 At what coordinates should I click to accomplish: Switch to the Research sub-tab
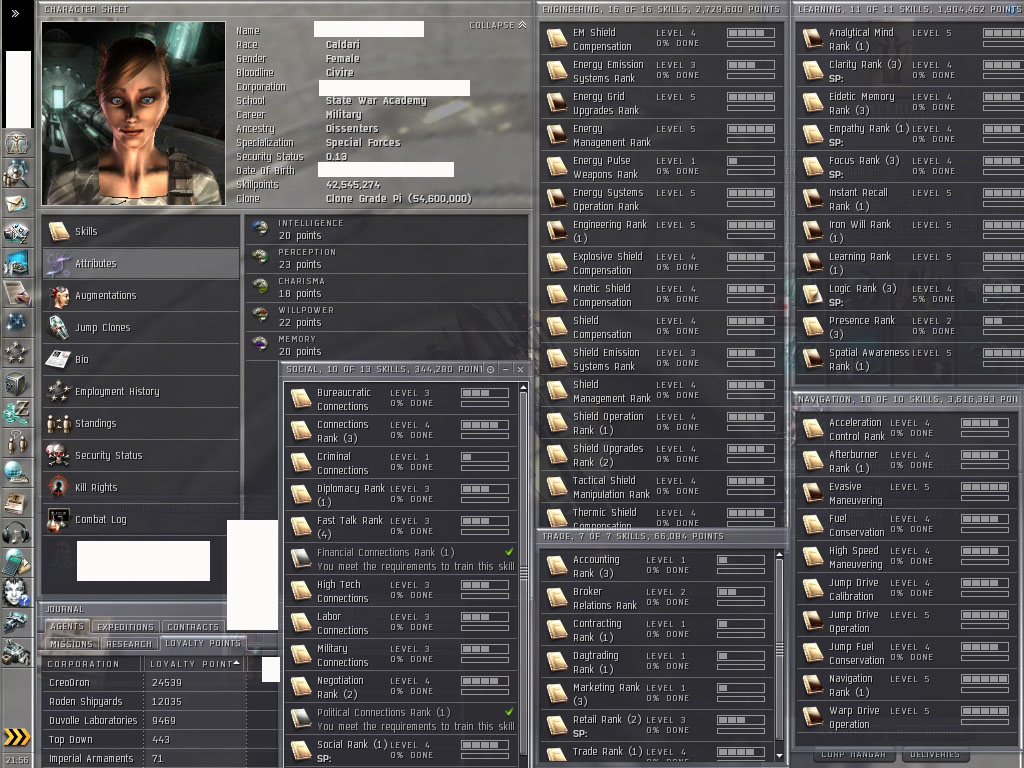pos(129,643)
